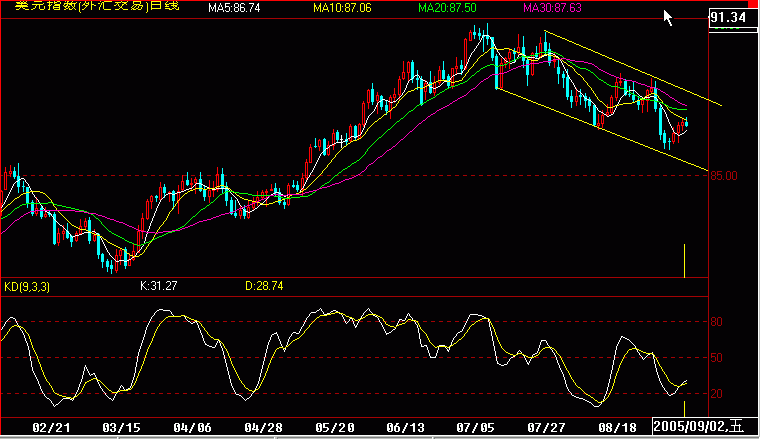Viewport: 760px width, 439px height.
Task: Select the MA5:86.74 indicator label
Action: tap(234, 8)
